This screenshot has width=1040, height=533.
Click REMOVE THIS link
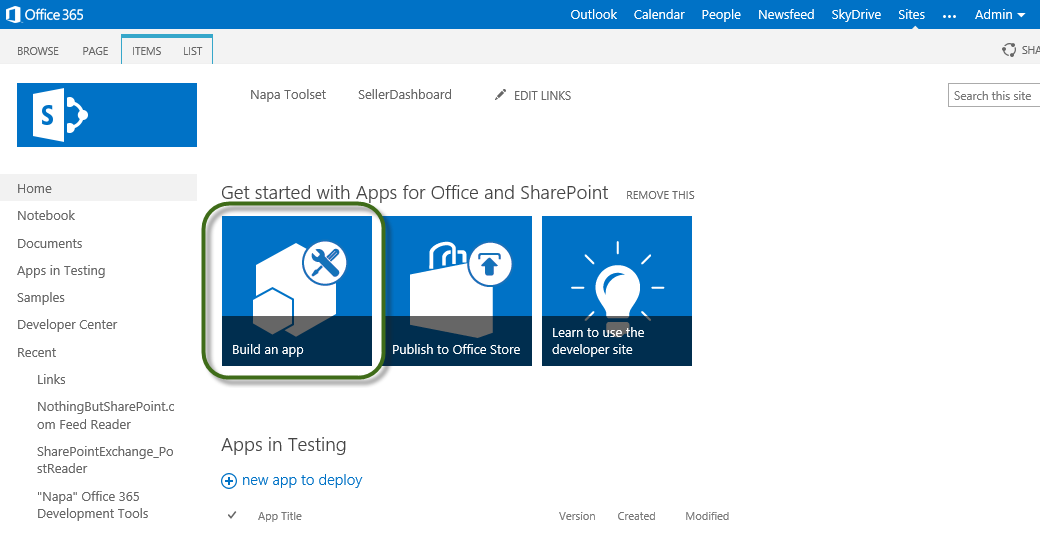pyautogui.click(x=660, y=195)
